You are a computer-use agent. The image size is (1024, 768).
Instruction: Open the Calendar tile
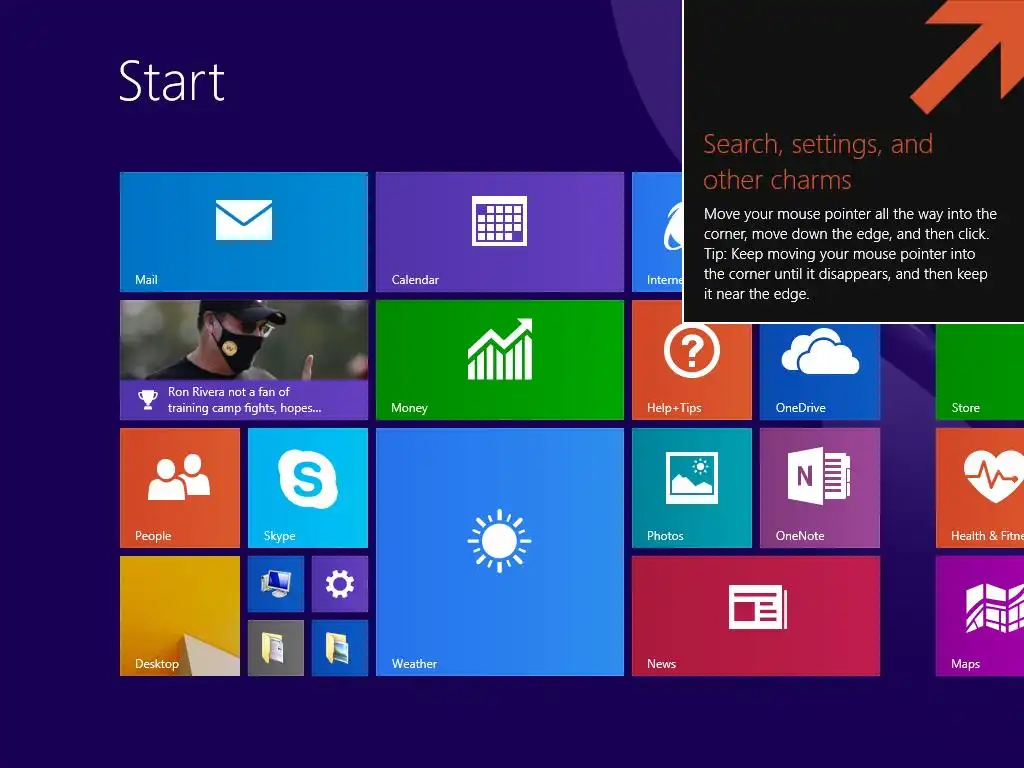click(500, 232)
